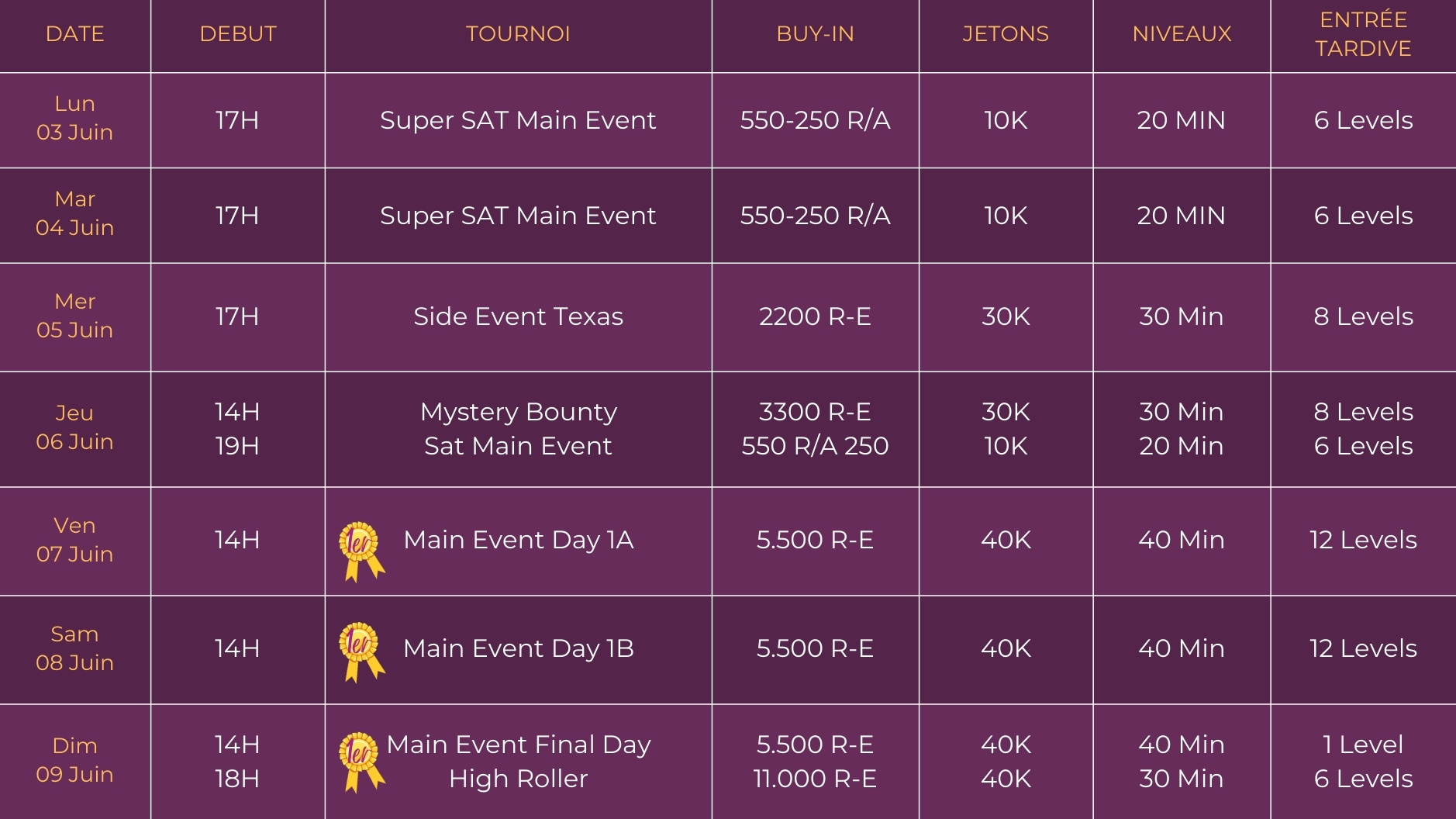The width and height of the screenshot is (1456, 819).
Task: Click the BUY-IN column header
Action: click(815, 34)
